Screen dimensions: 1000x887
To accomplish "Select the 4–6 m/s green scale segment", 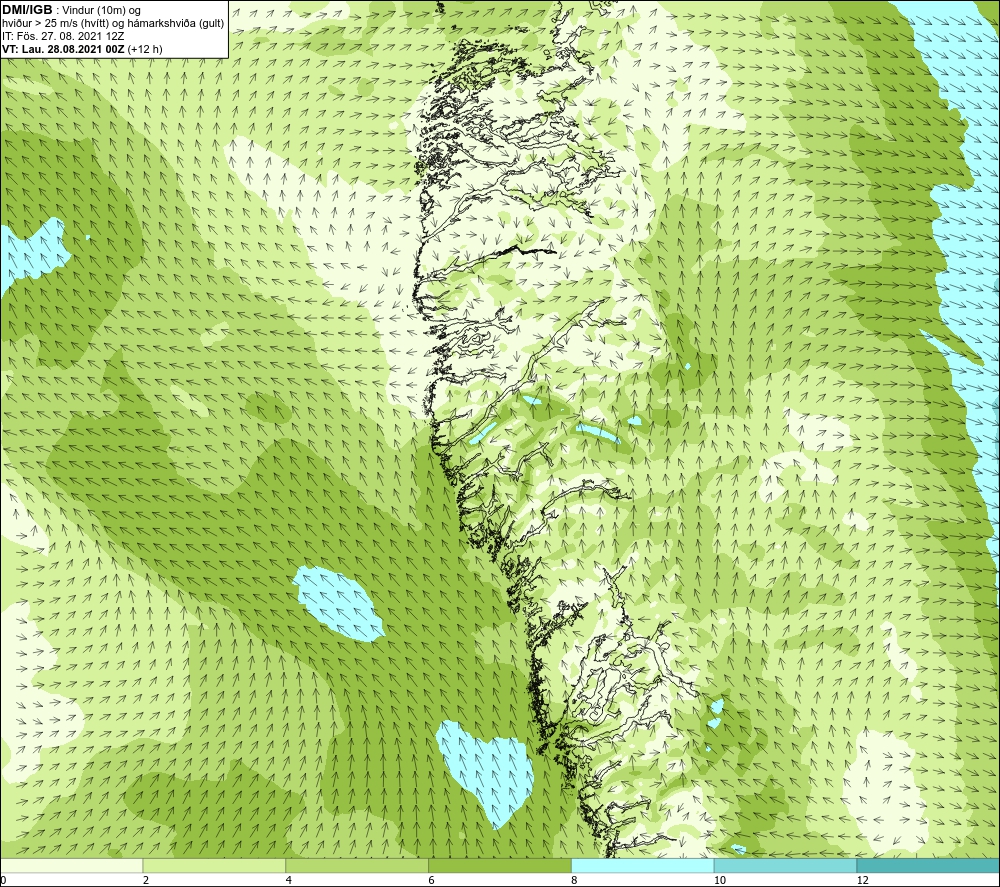I will 357,865.
